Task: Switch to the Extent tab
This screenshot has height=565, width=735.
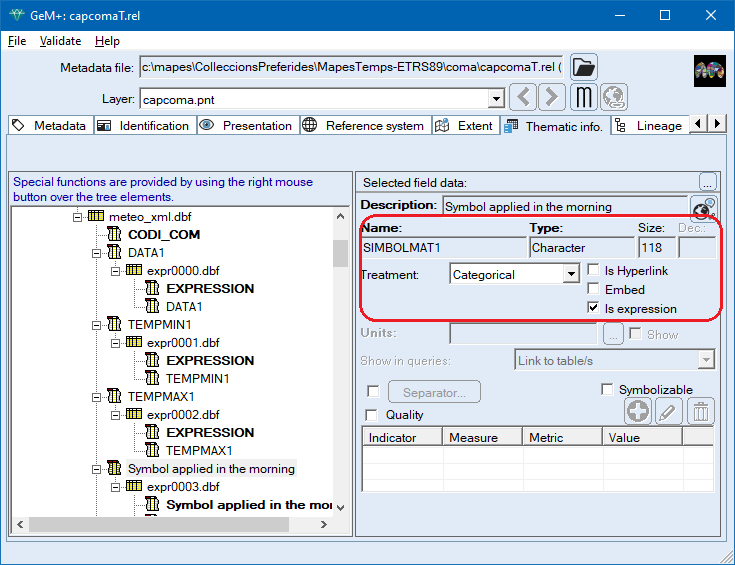Action: coord(465,126)
